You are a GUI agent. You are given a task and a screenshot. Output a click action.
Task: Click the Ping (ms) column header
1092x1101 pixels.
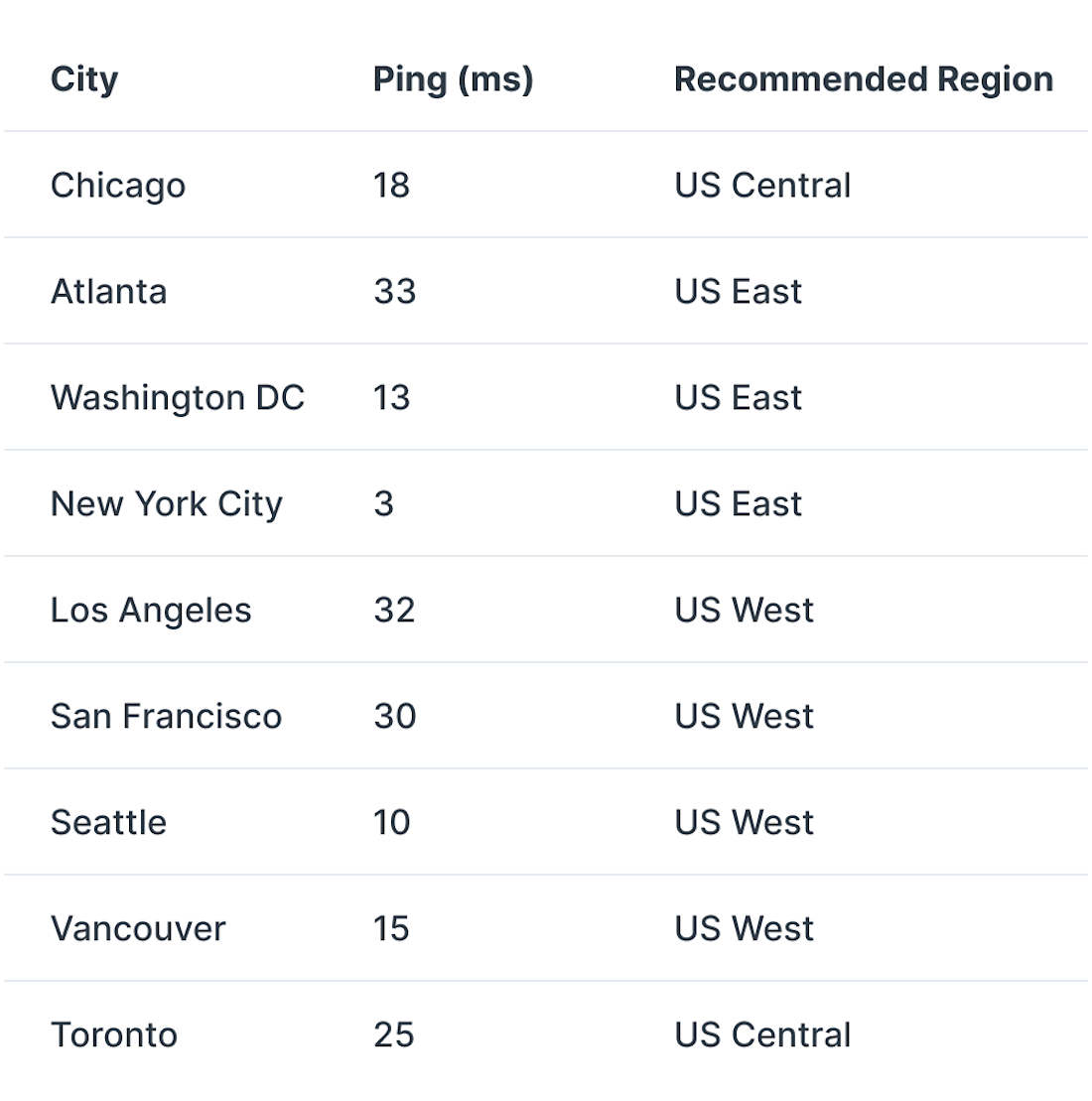click(453, 79)
